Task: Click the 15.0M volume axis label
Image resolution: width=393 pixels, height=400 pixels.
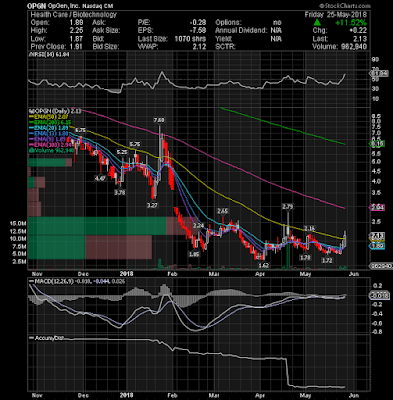Action: click(19, 223)
